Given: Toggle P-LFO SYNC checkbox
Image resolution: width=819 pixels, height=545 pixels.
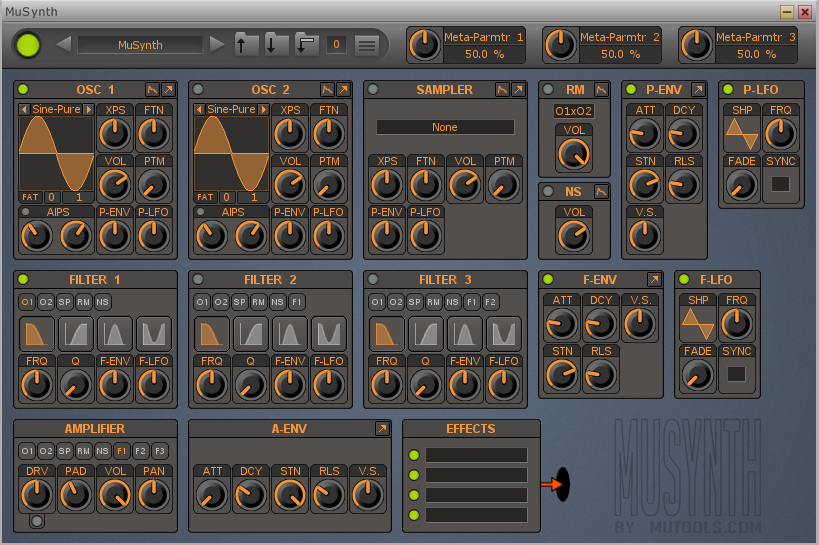Looking at the screenshot, I should pyautogui.click(x=780, y=184).
